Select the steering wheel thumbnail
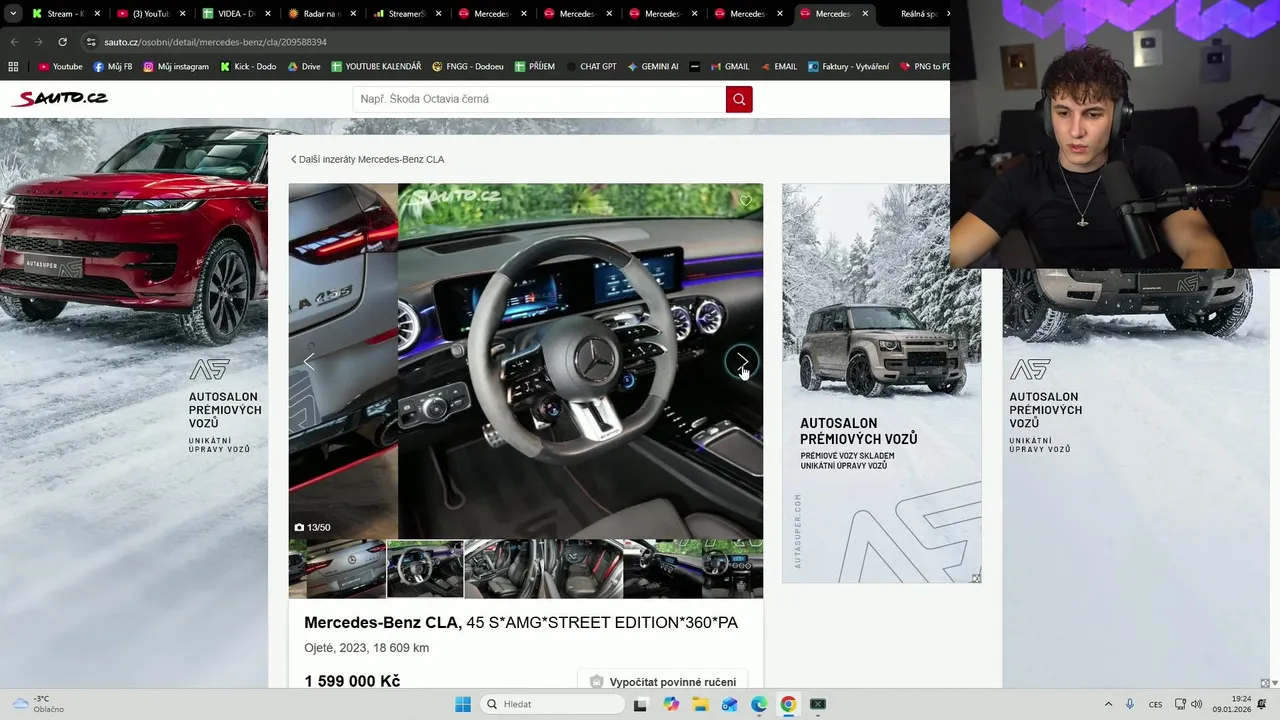Viewport: 1280px width, 720px height. click(x=425, y=569)
